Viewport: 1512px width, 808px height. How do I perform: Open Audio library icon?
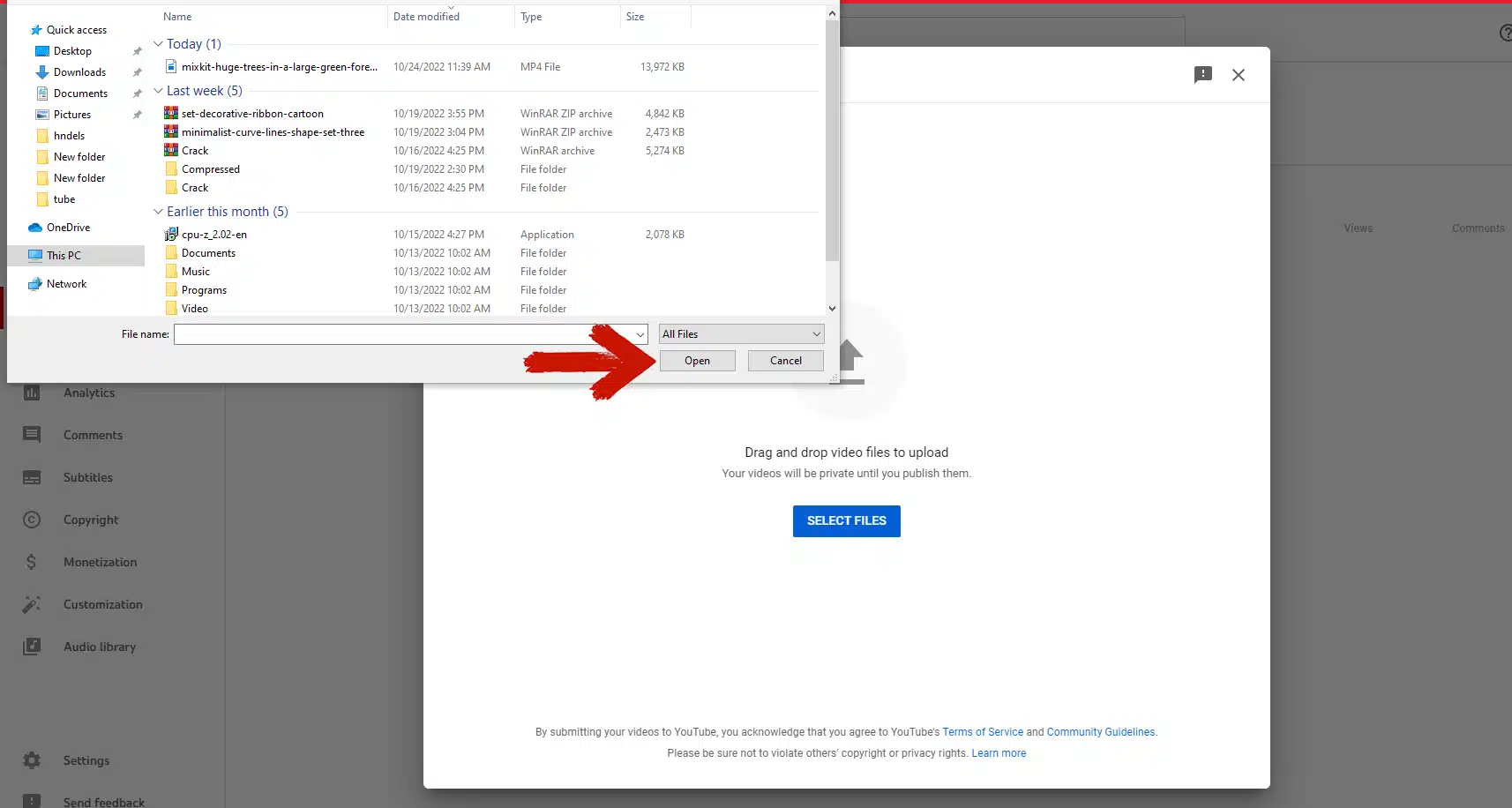[x=32, y=647]
